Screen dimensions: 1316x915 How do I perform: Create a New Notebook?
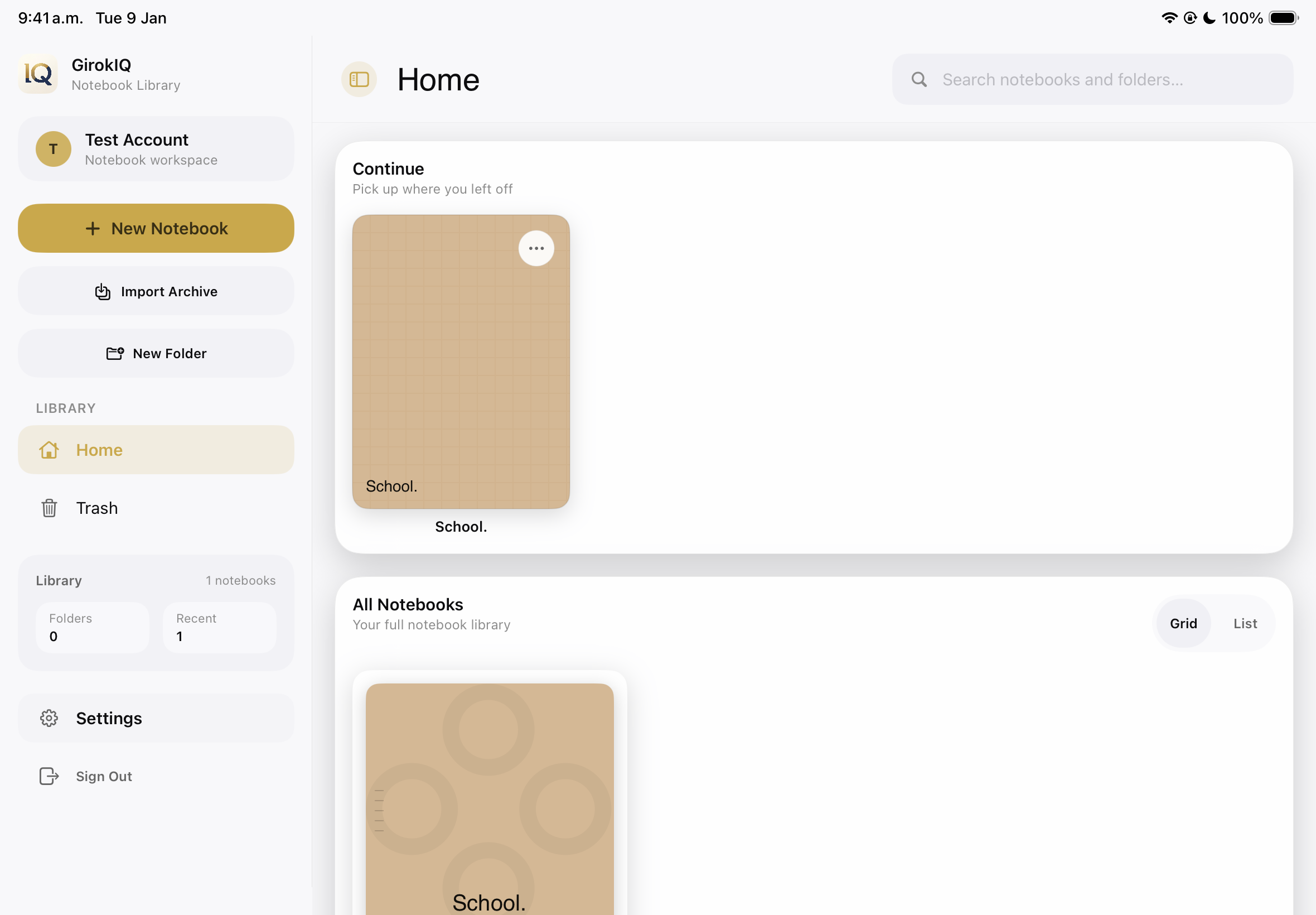(156, 228)
